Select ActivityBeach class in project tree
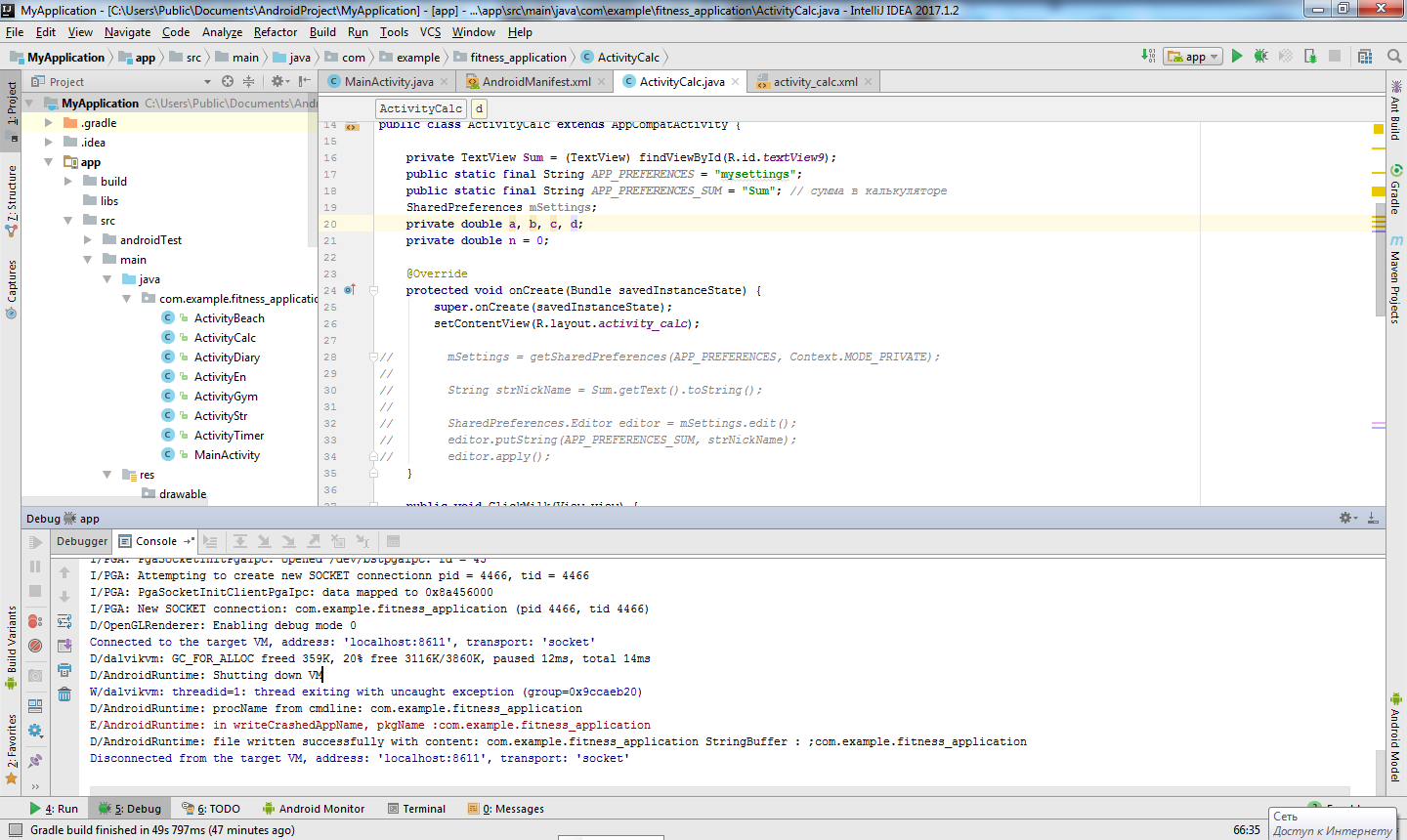 coord(229,318)
